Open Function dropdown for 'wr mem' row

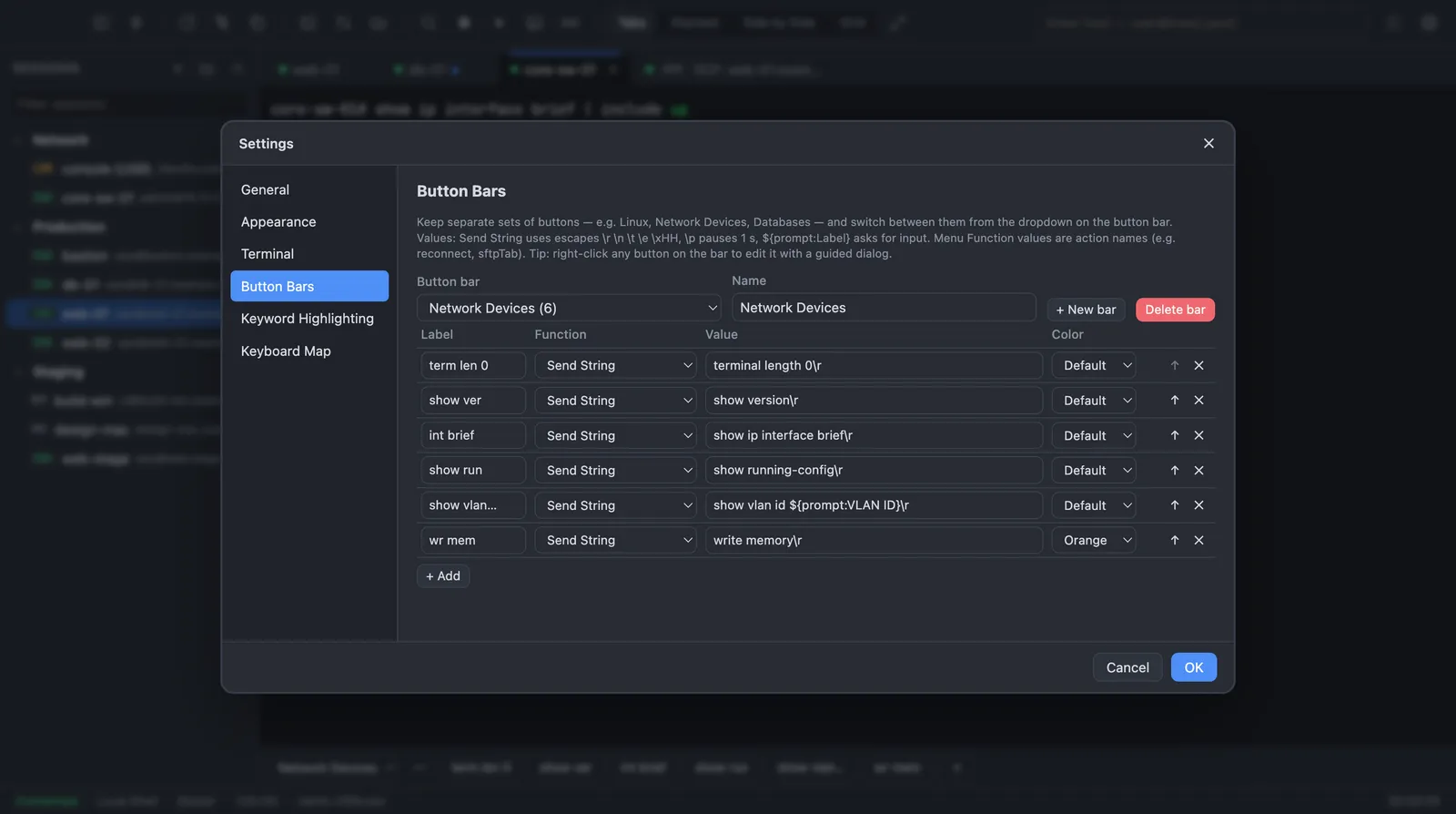615,541
